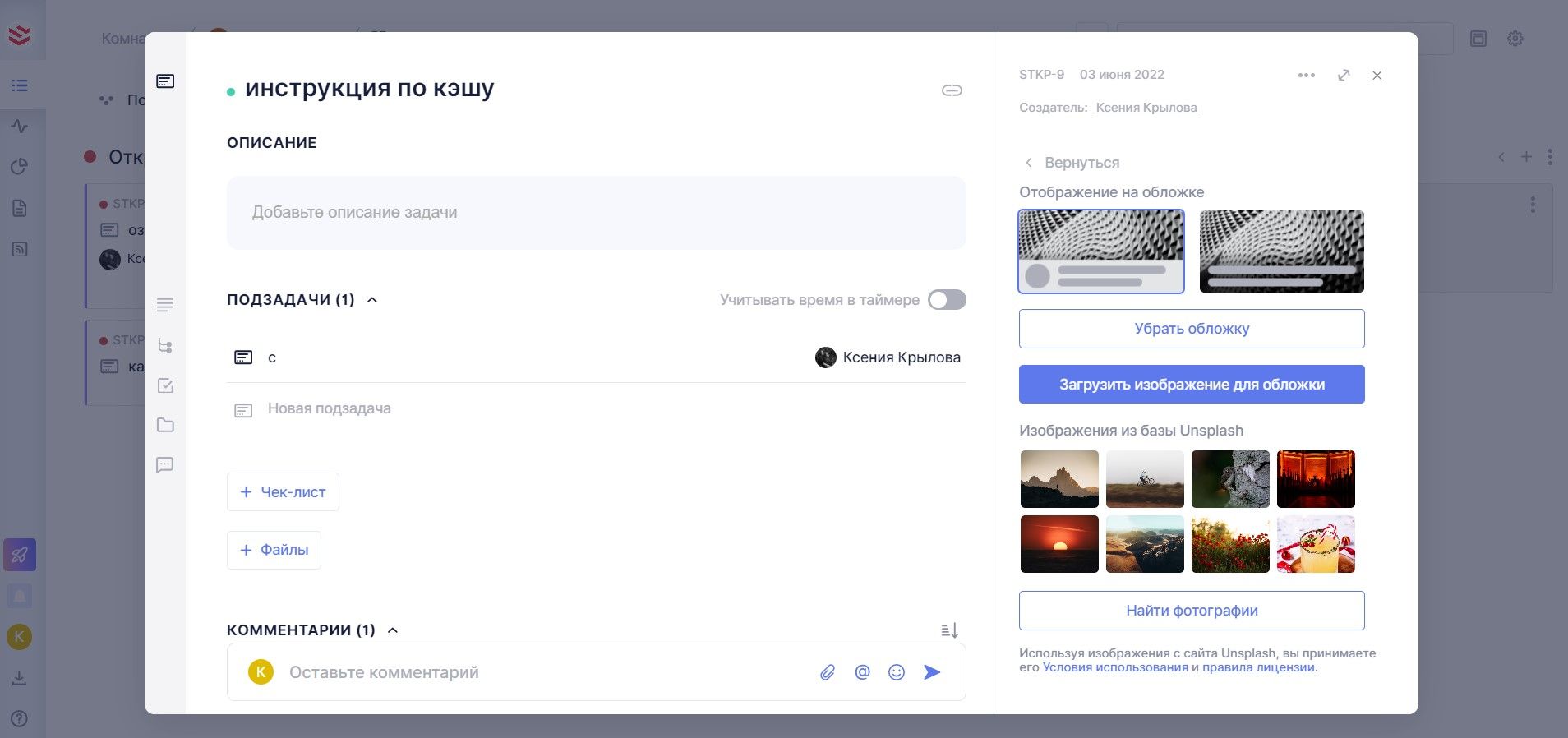1568x738 pixels.
Task: Open the activity pulse icon in left sidebar
Action: [x=20, y=127]
